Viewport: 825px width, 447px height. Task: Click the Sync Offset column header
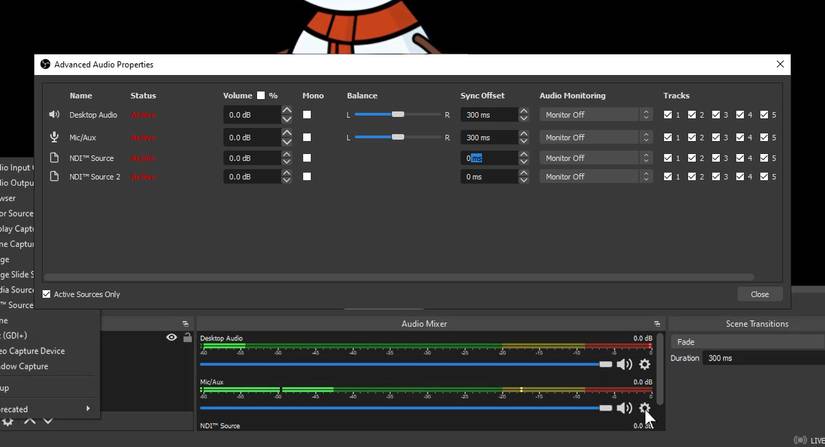[x=482, y=95]
